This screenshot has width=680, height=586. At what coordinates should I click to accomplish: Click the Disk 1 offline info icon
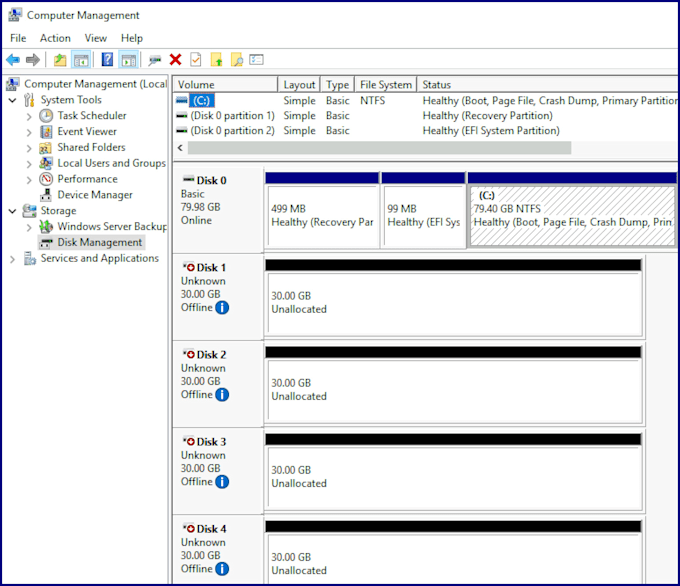(222, 308)
